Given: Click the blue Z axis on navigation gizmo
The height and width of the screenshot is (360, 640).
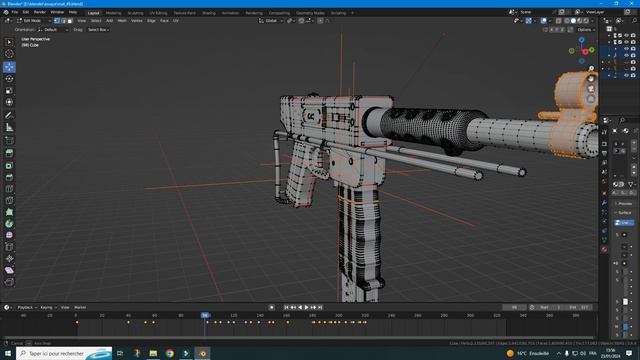Looking at the screenshot, I should tap(582, 40).
